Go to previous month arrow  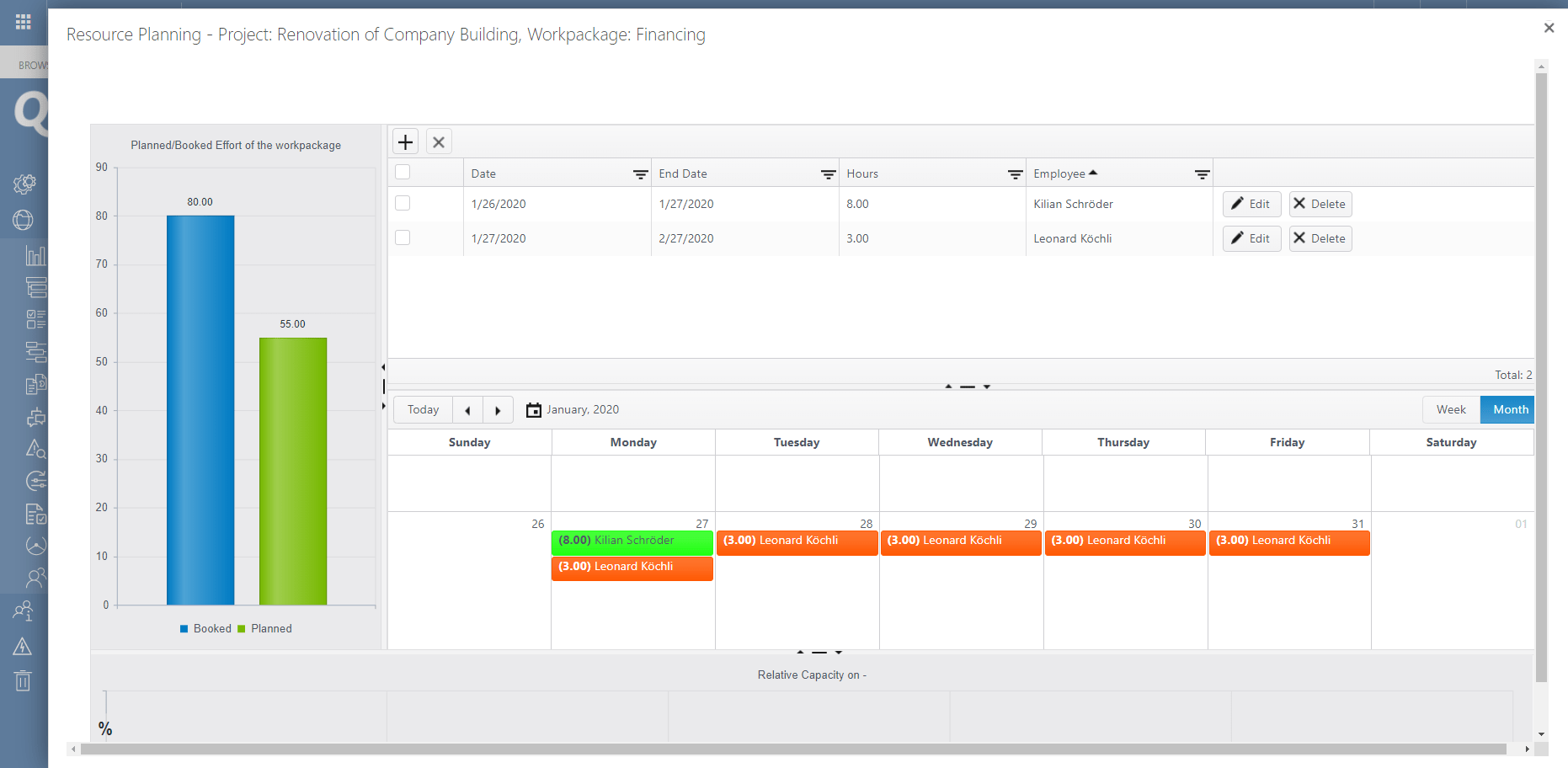tap(467, 410)
